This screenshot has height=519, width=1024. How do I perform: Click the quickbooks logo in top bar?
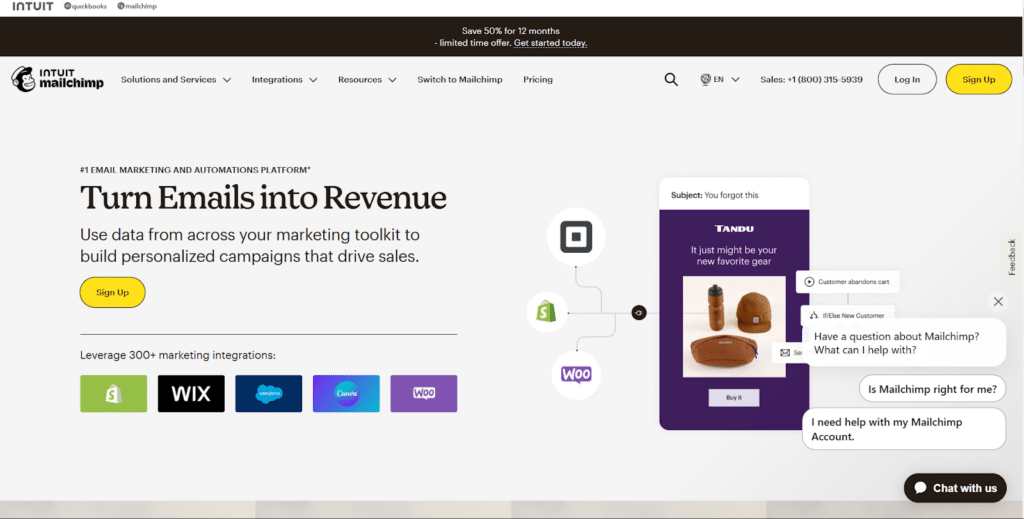click(x=86, y=6)
